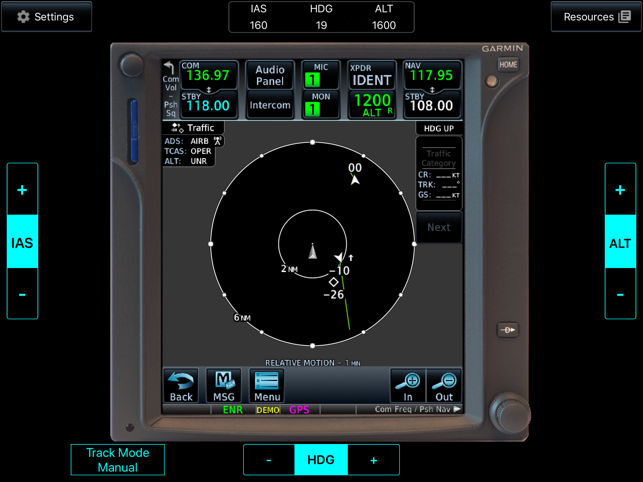Click ownship aircraft symbol
The width and height of the screenshot is (643, 482).
tap(312, 251)
